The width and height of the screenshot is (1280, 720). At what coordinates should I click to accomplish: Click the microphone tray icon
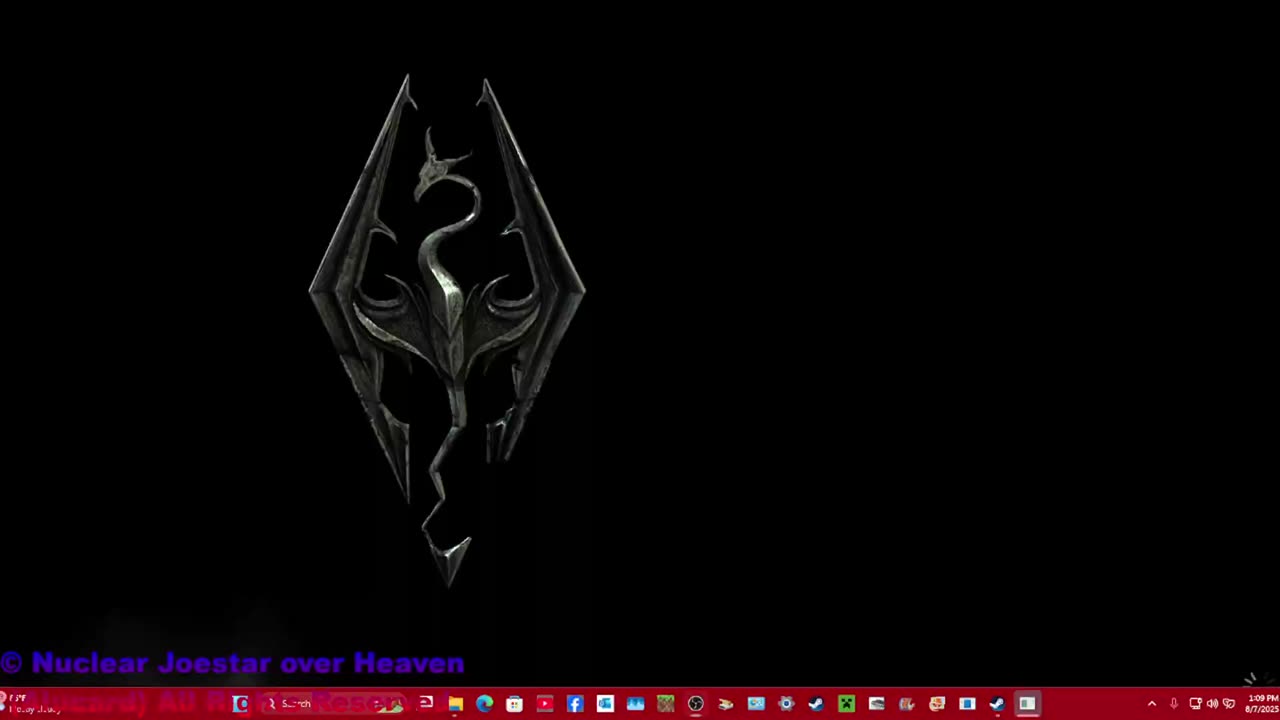point(1174,703)
